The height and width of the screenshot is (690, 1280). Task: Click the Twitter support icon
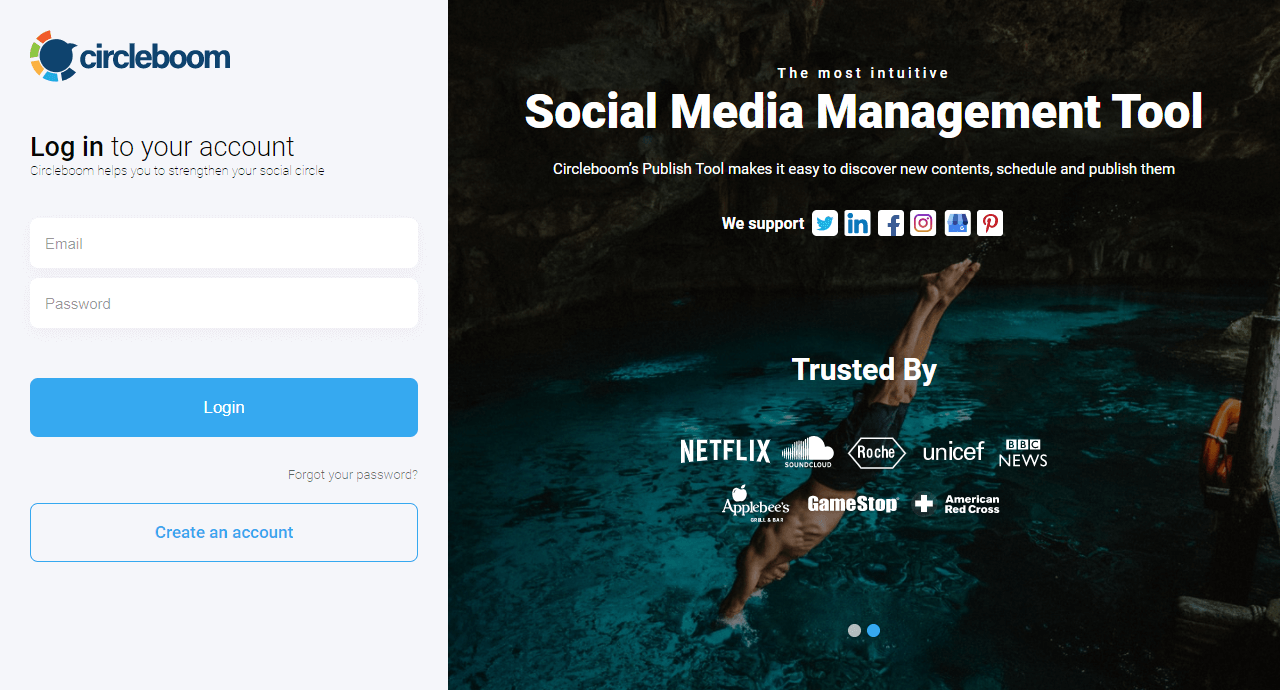(x=825, y=223)
